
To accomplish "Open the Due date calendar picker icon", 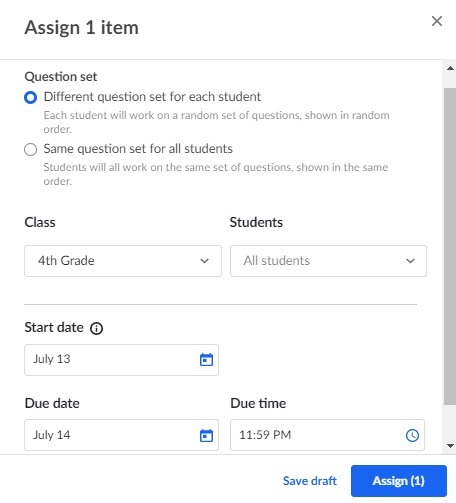I will click(206, 435).
